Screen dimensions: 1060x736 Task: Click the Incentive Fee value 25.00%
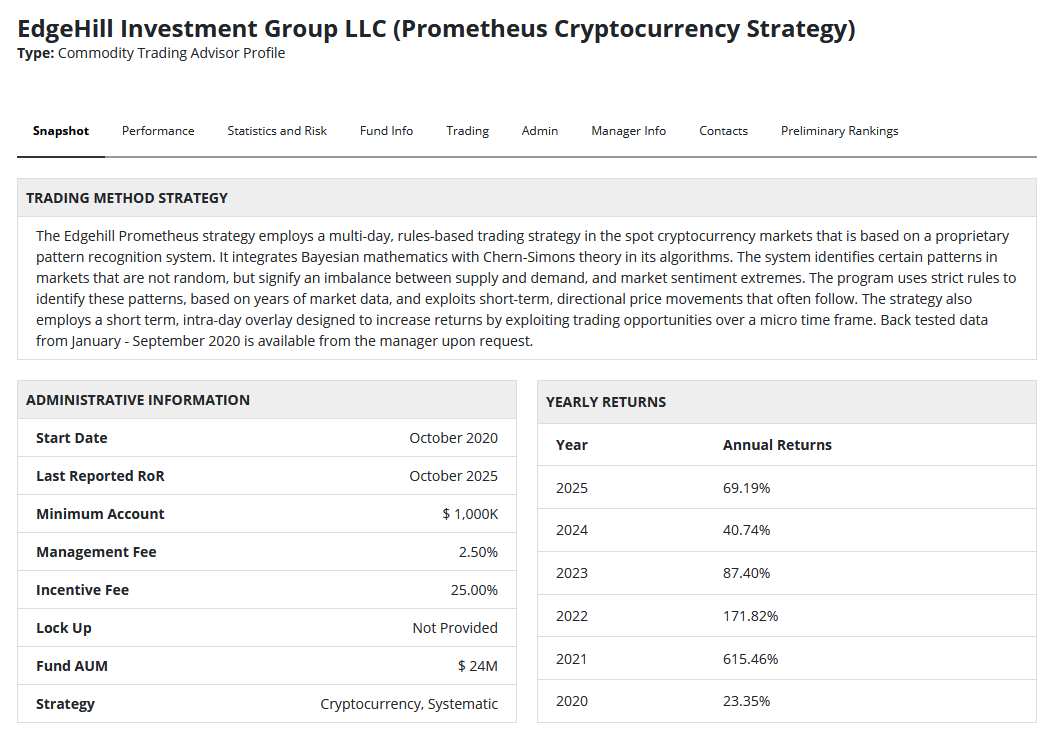[x=474, y=590]
